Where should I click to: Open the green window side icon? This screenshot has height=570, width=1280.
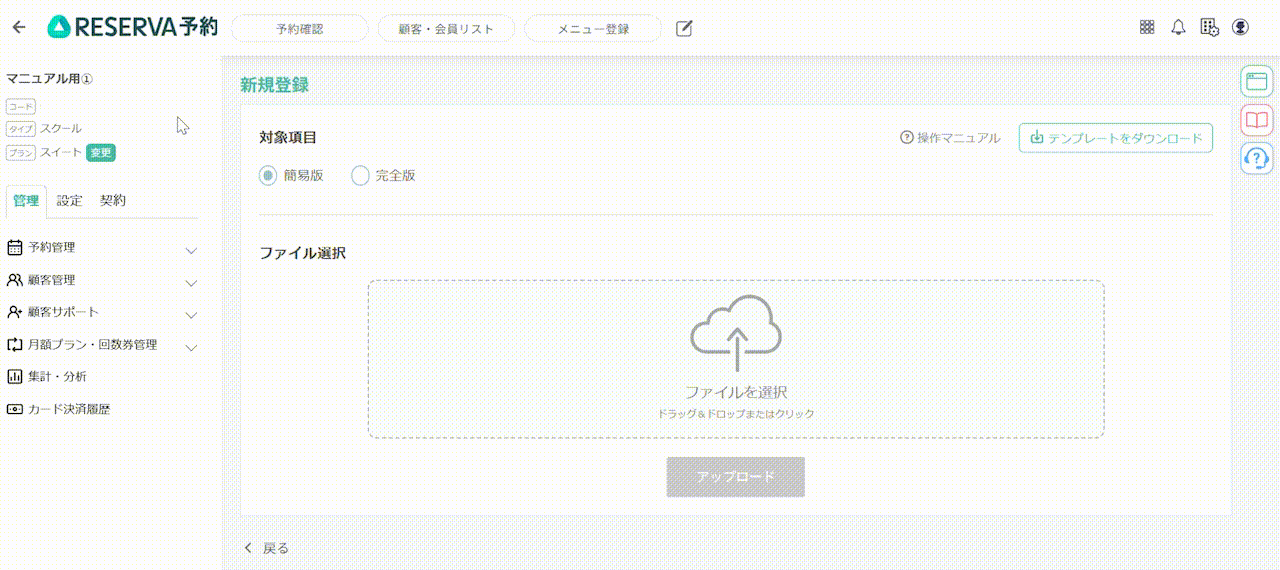coord(1256,82)
